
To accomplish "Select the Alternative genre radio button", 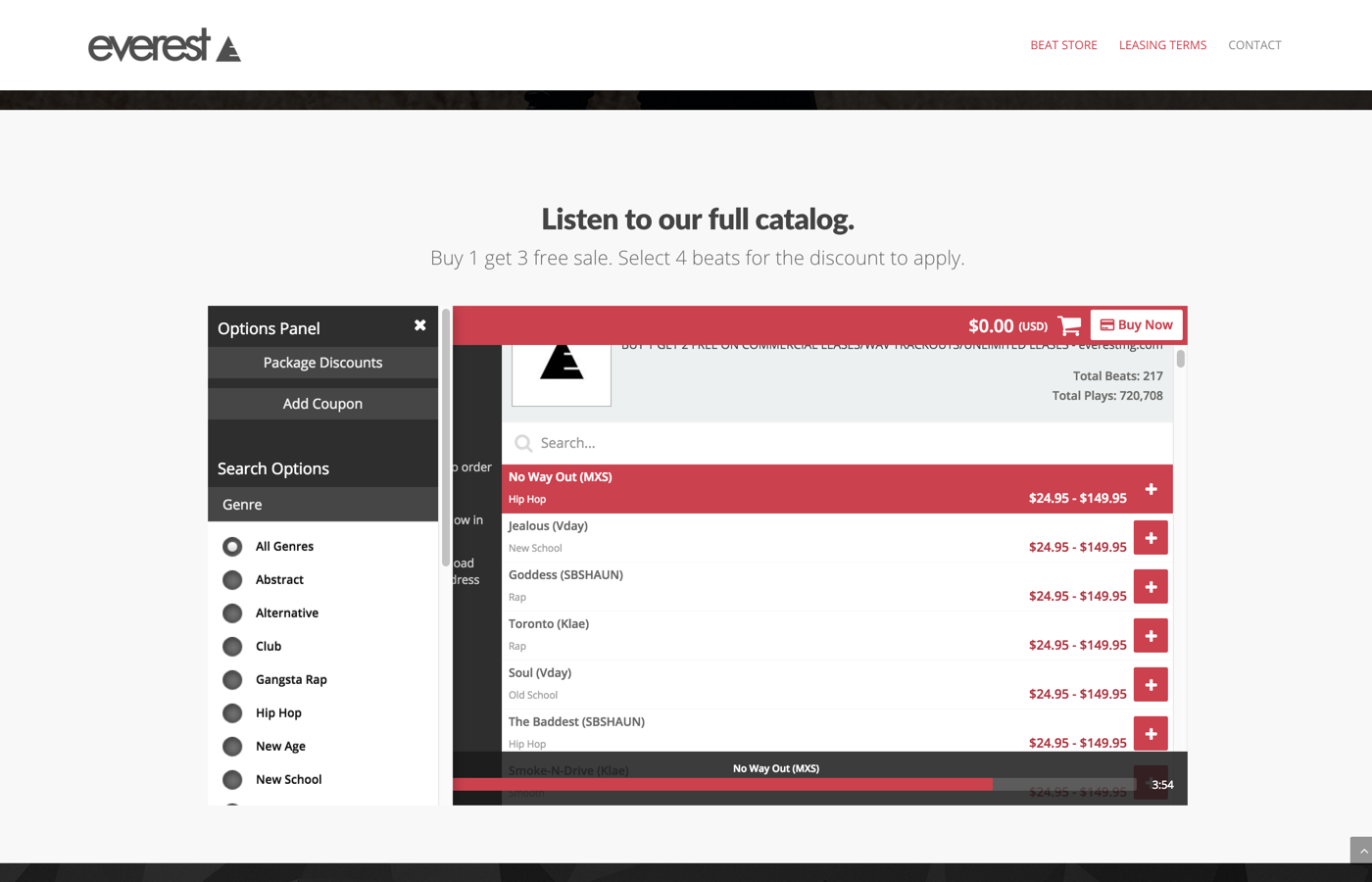I will point(232,613).
